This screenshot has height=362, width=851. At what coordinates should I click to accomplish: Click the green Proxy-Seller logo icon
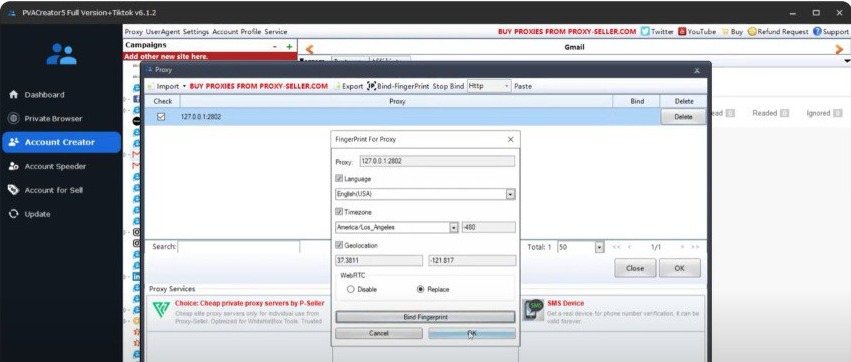[161, 310]
